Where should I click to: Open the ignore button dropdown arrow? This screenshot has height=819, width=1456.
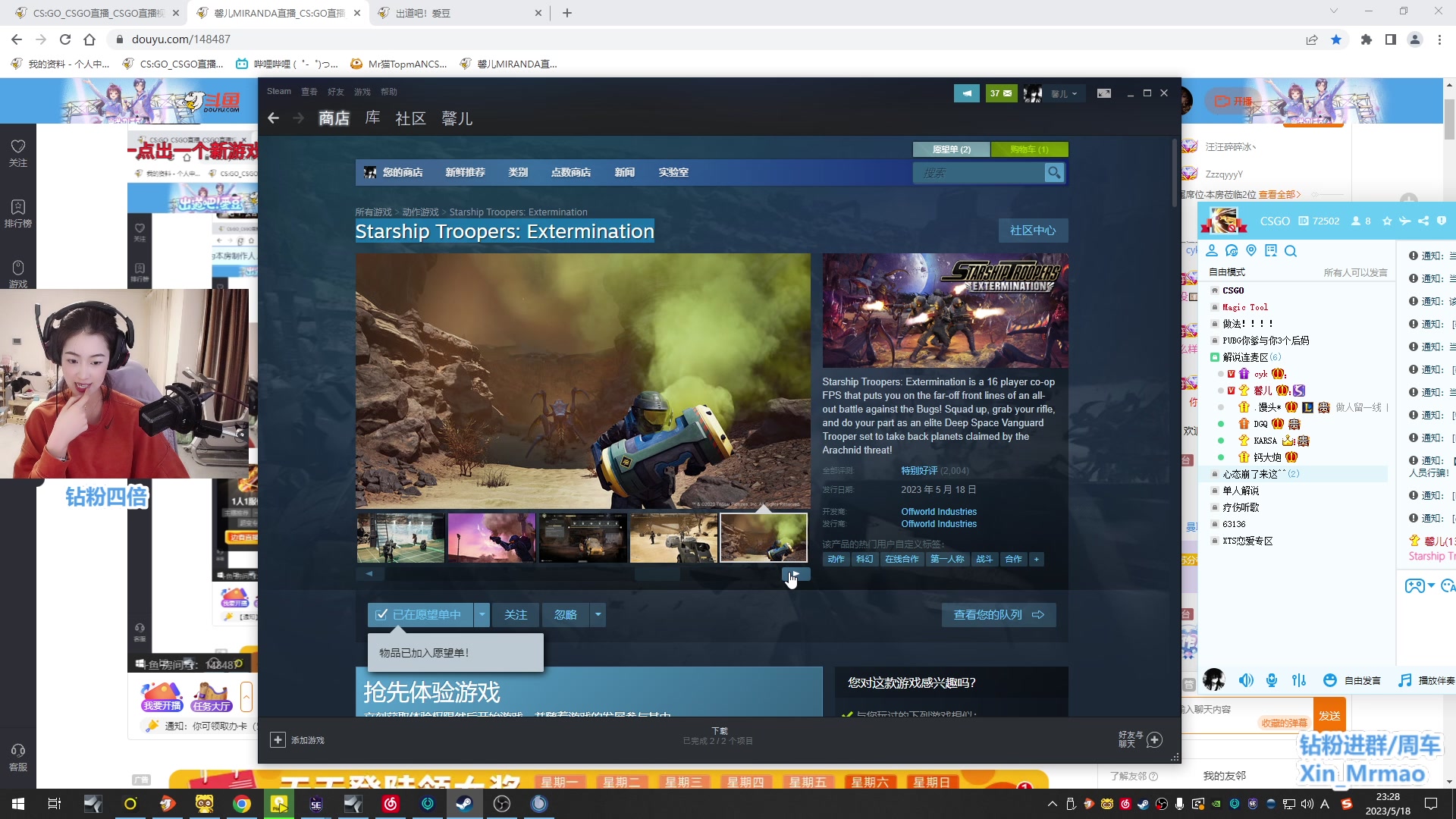pyautogui.click(x=598, y=615)
